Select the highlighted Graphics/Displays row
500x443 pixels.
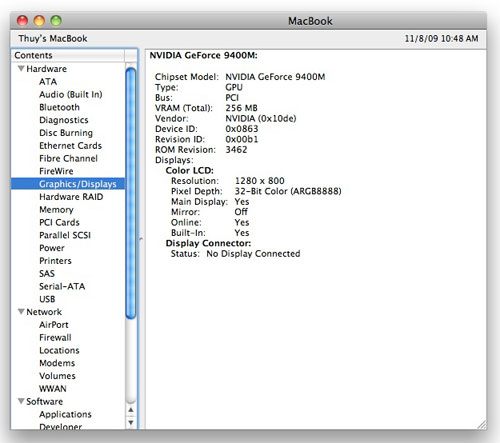pyautogui.click(x=68, y=184)
